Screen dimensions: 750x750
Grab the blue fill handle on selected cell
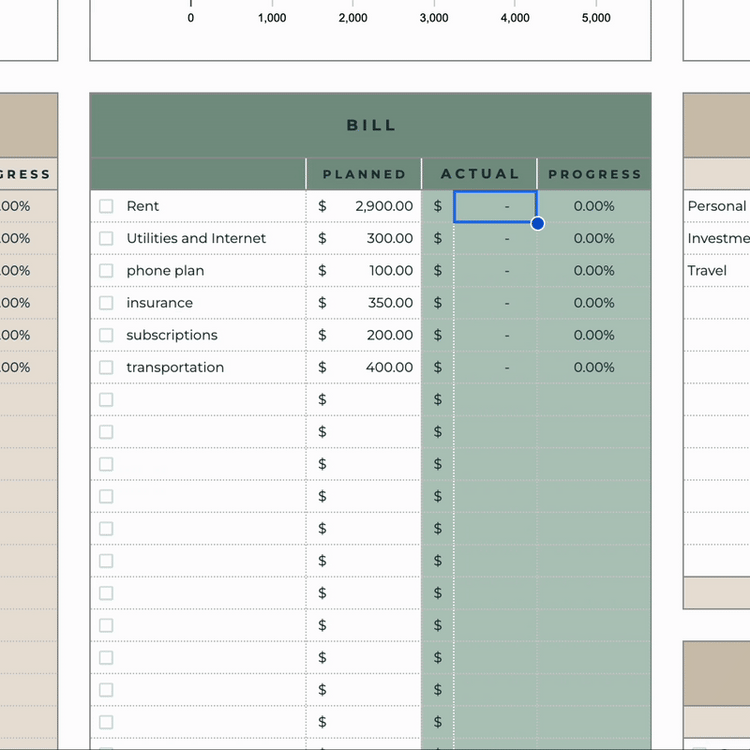point(537,223)
